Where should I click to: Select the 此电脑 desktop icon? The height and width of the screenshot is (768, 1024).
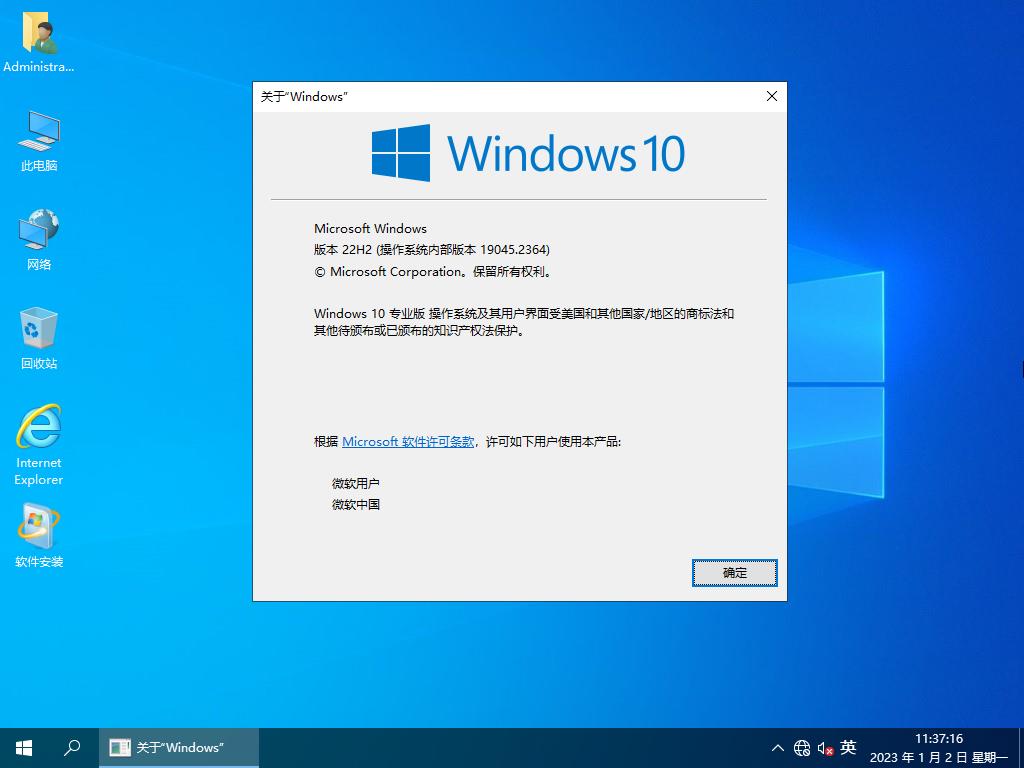39,133
